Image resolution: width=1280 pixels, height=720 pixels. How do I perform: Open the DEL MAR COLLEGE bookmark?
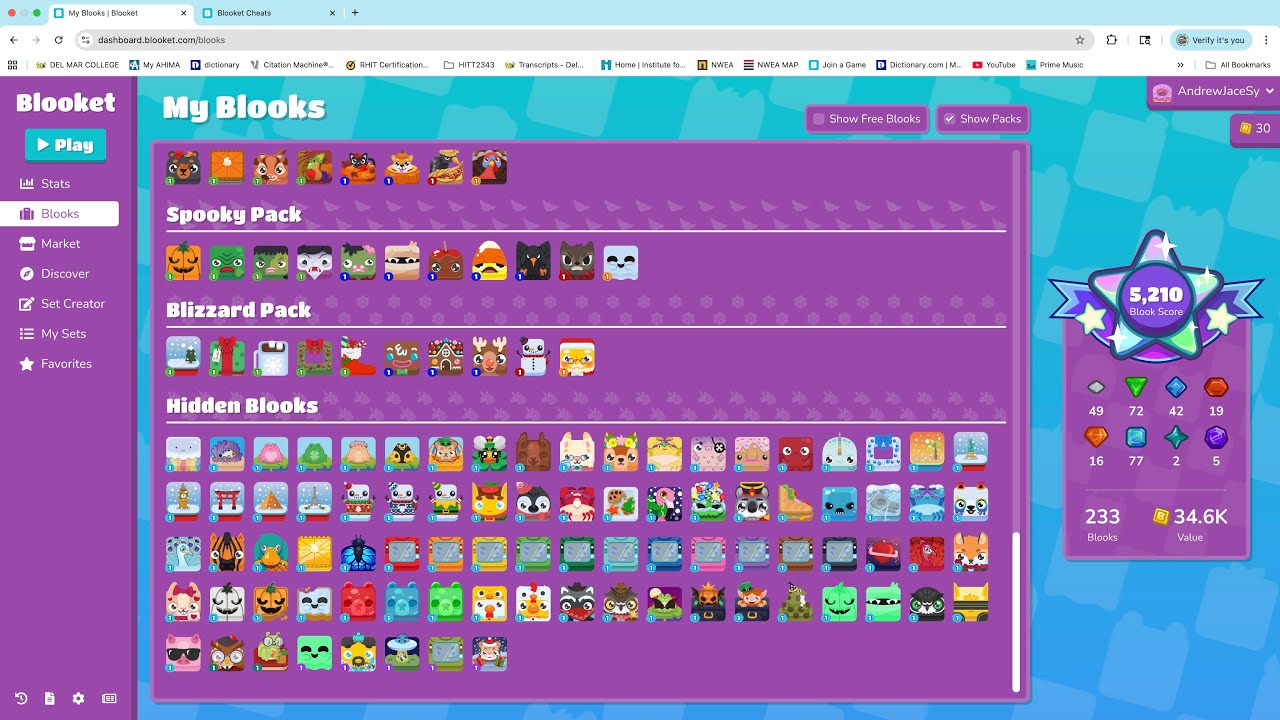pyautogui.click(x=77, y=65)
